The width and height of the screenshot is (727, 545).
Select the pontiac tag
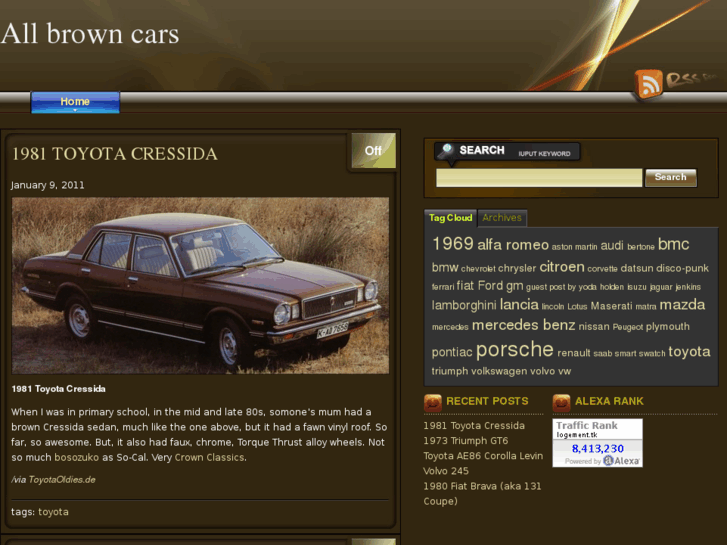point(452,353)
